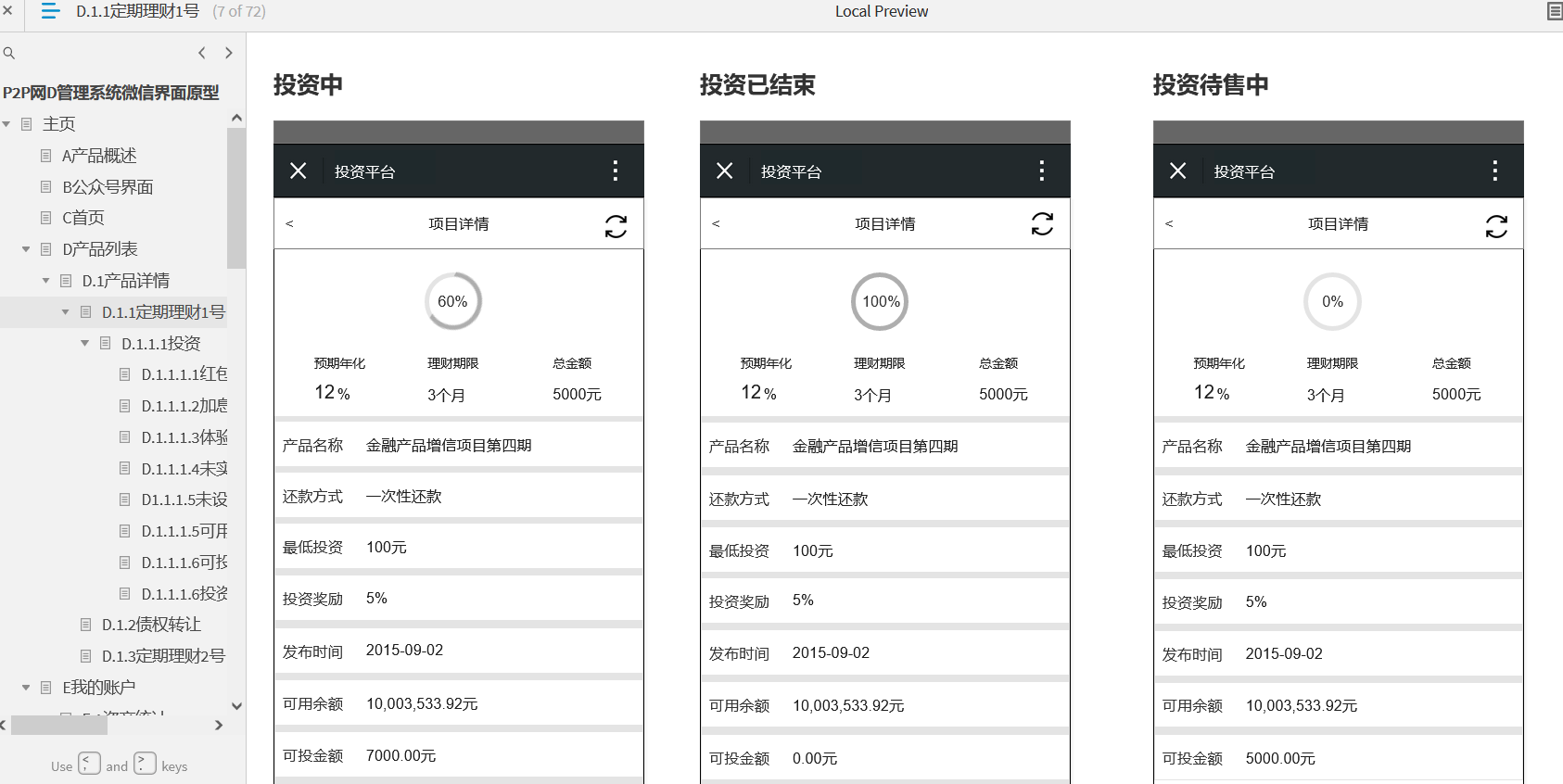Select D.1.1.1.3体验 page in tree

pyautogui.click(x=184, y=437)
